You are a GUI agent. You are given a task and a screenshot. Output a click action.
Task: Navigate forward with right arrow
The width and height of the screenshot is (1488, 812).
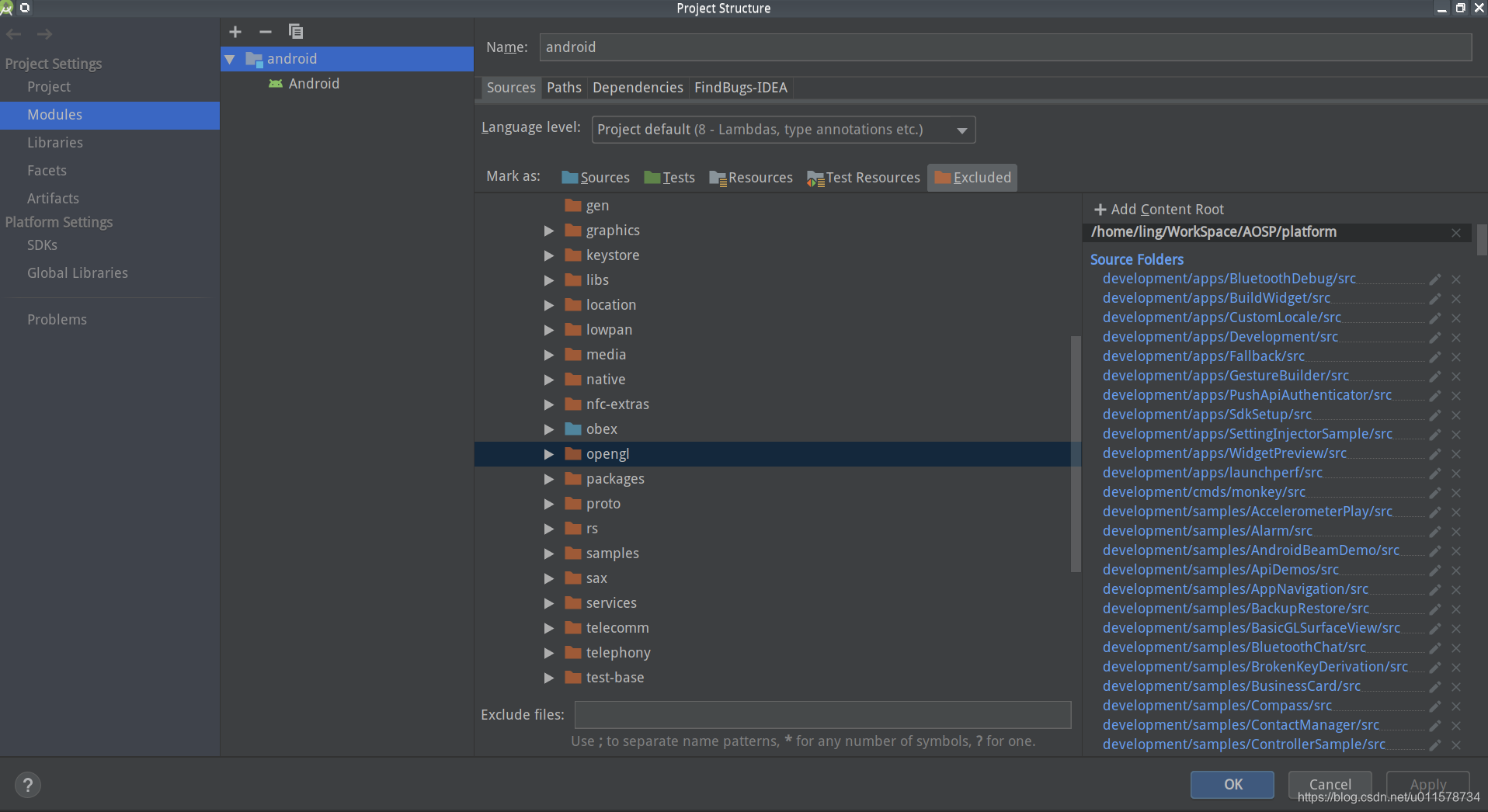coord(45,34)
